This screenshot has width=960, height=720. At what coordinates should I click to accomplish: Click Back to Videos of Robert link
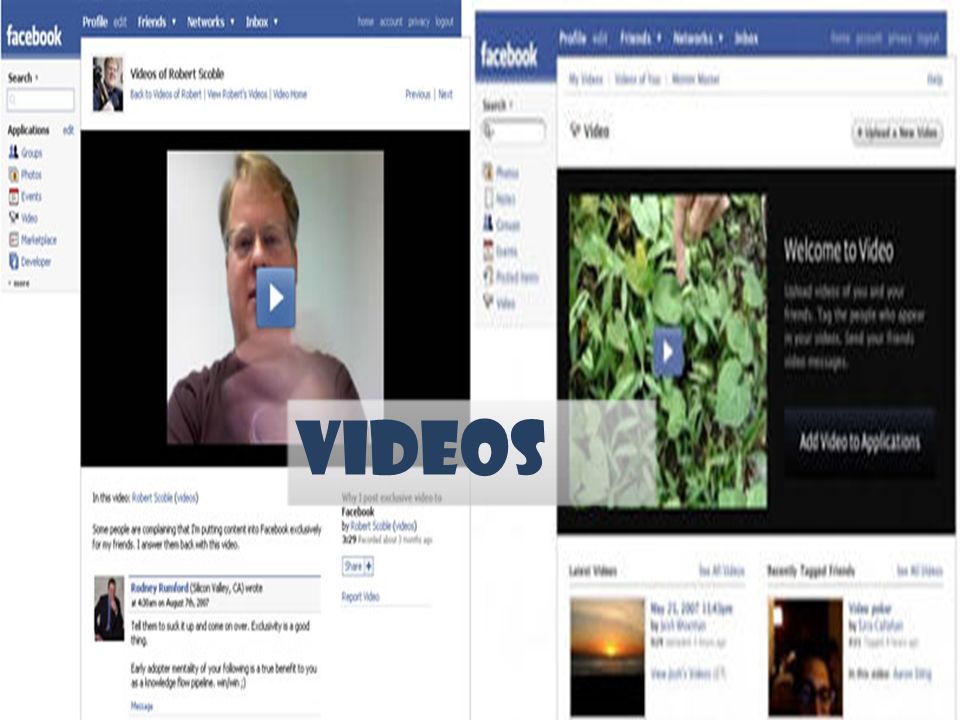pyautogui.click(x=166, y=94)
